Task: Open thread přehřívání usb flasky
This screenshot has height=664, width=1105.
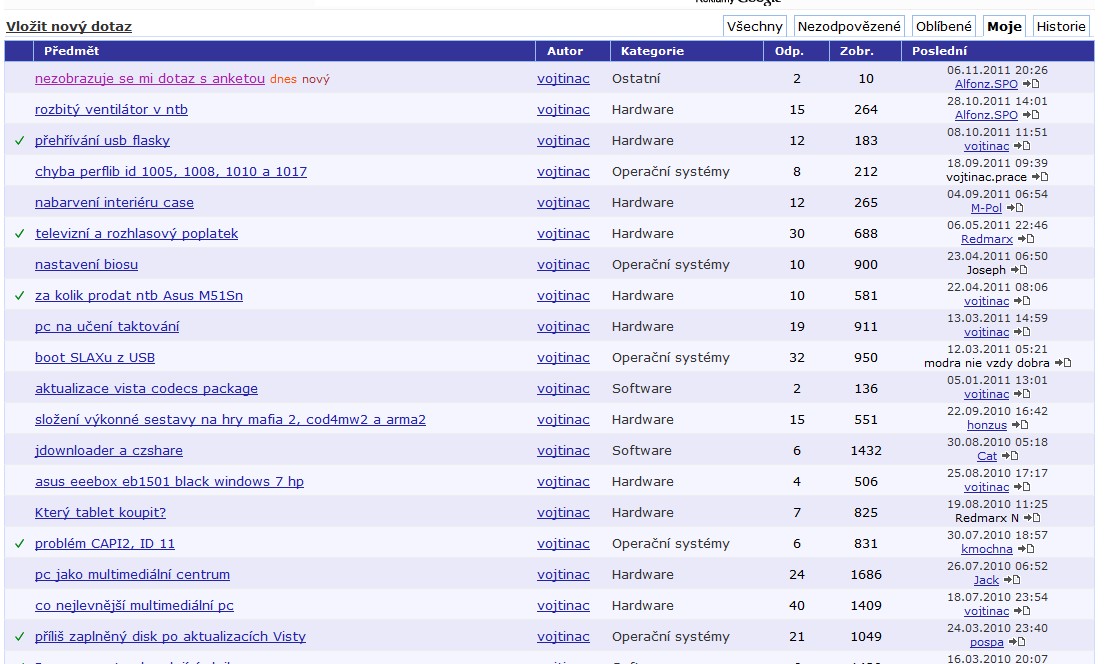Action: point(102,141)
